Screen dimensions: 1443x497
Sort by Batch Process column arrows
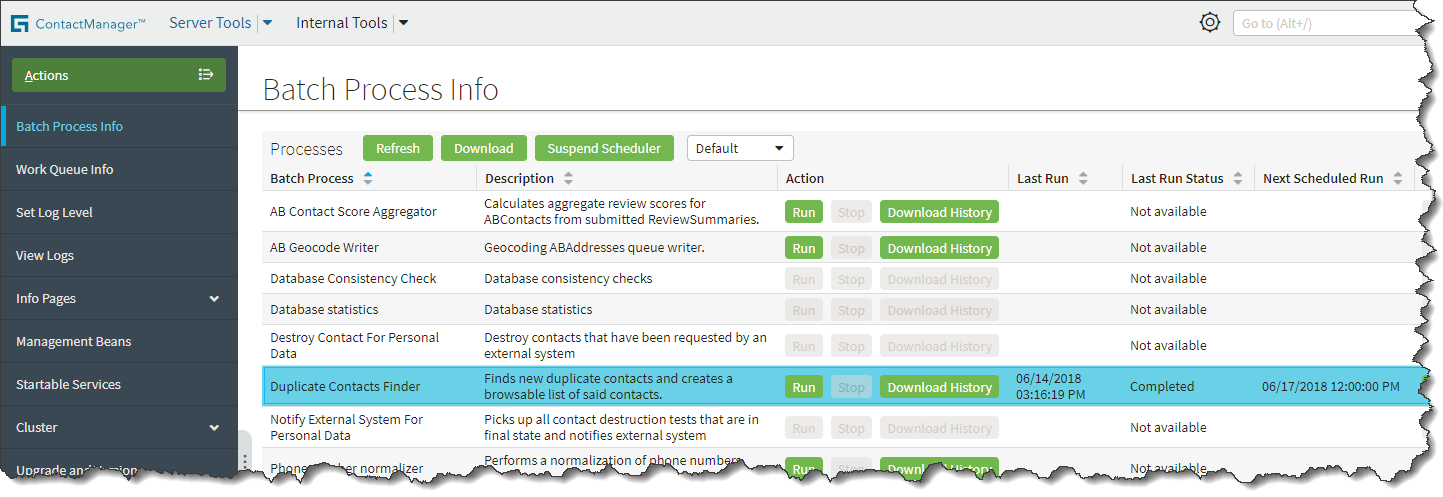368,179
